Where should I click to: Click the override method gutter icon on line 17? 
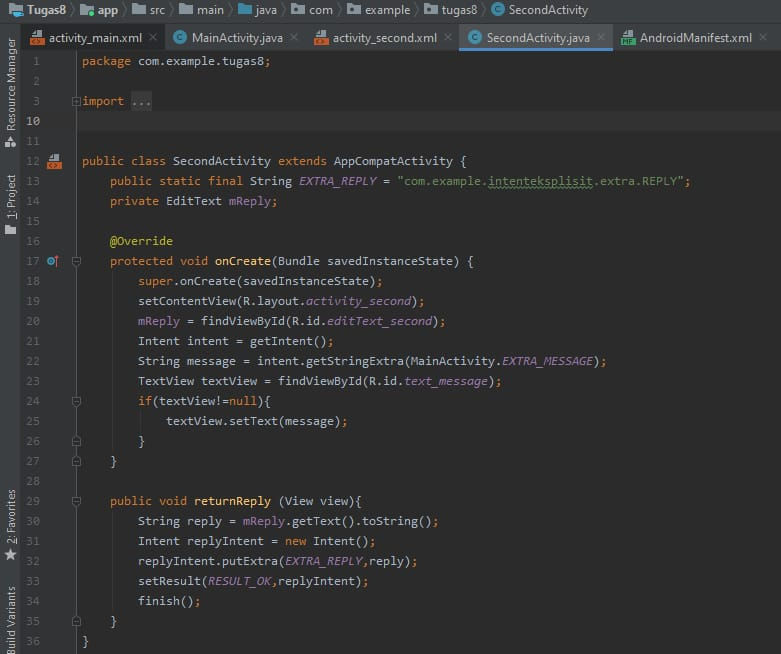[53, 261]
